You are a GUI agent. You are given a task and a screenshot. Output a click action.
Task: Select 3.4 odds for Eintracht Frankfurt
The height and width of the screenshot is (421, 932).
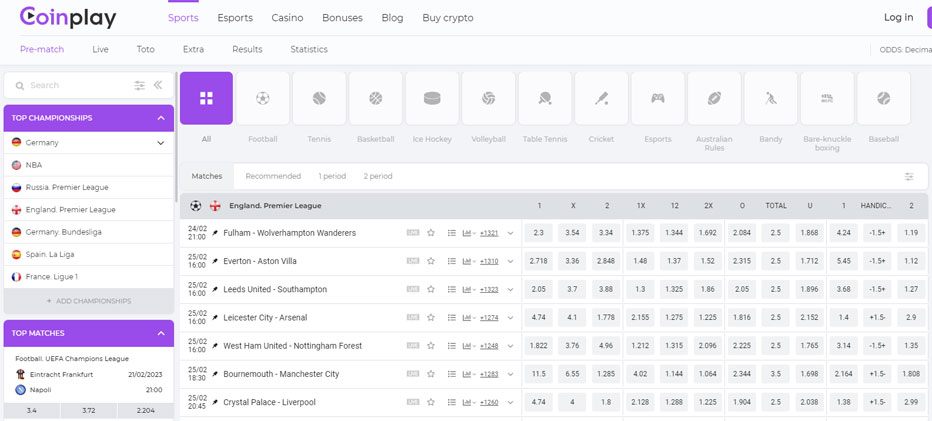tap(32, 410)
